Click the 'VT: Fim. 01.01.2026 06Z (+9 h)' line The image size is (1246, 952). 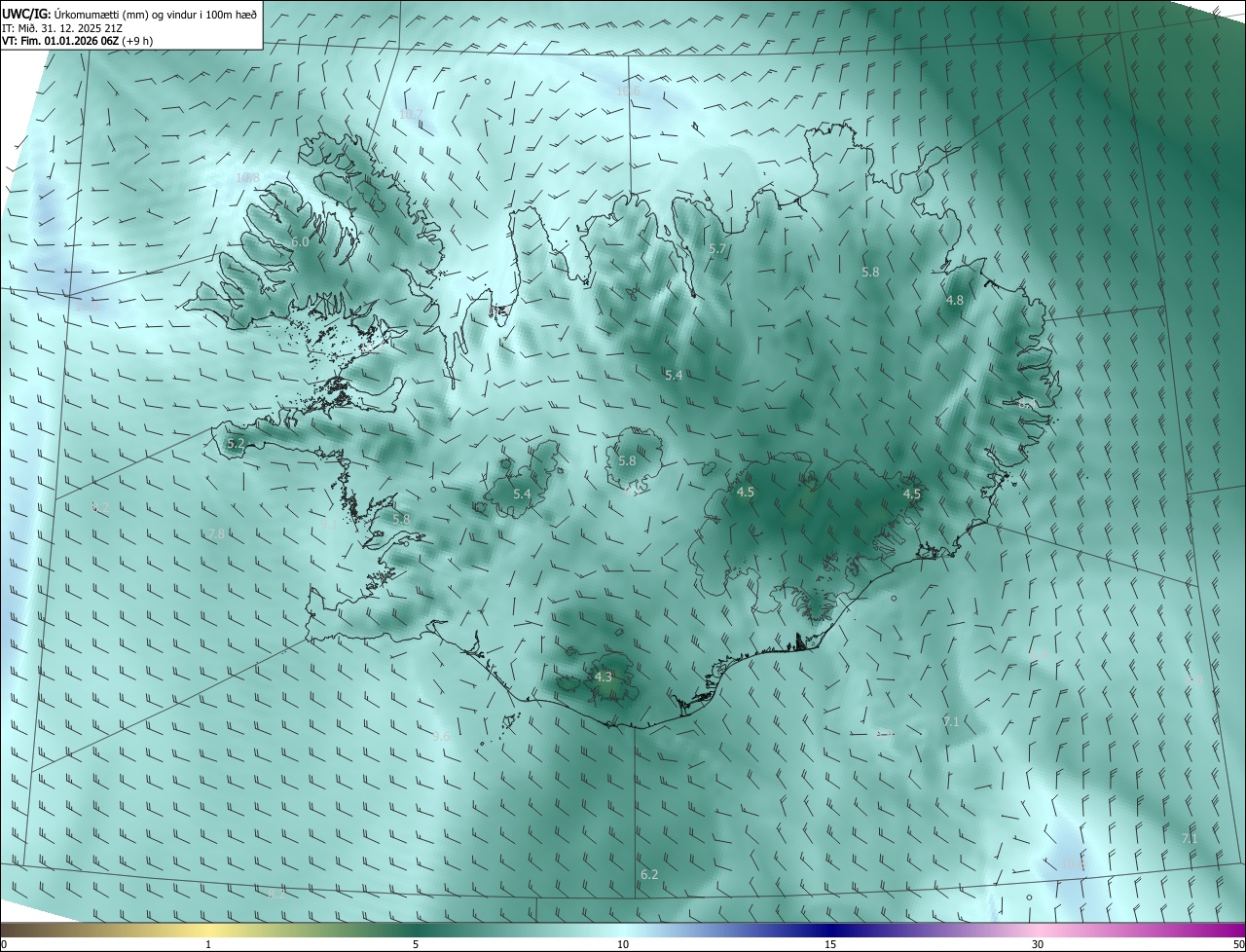pyautogui.click(x=77, y=41)
